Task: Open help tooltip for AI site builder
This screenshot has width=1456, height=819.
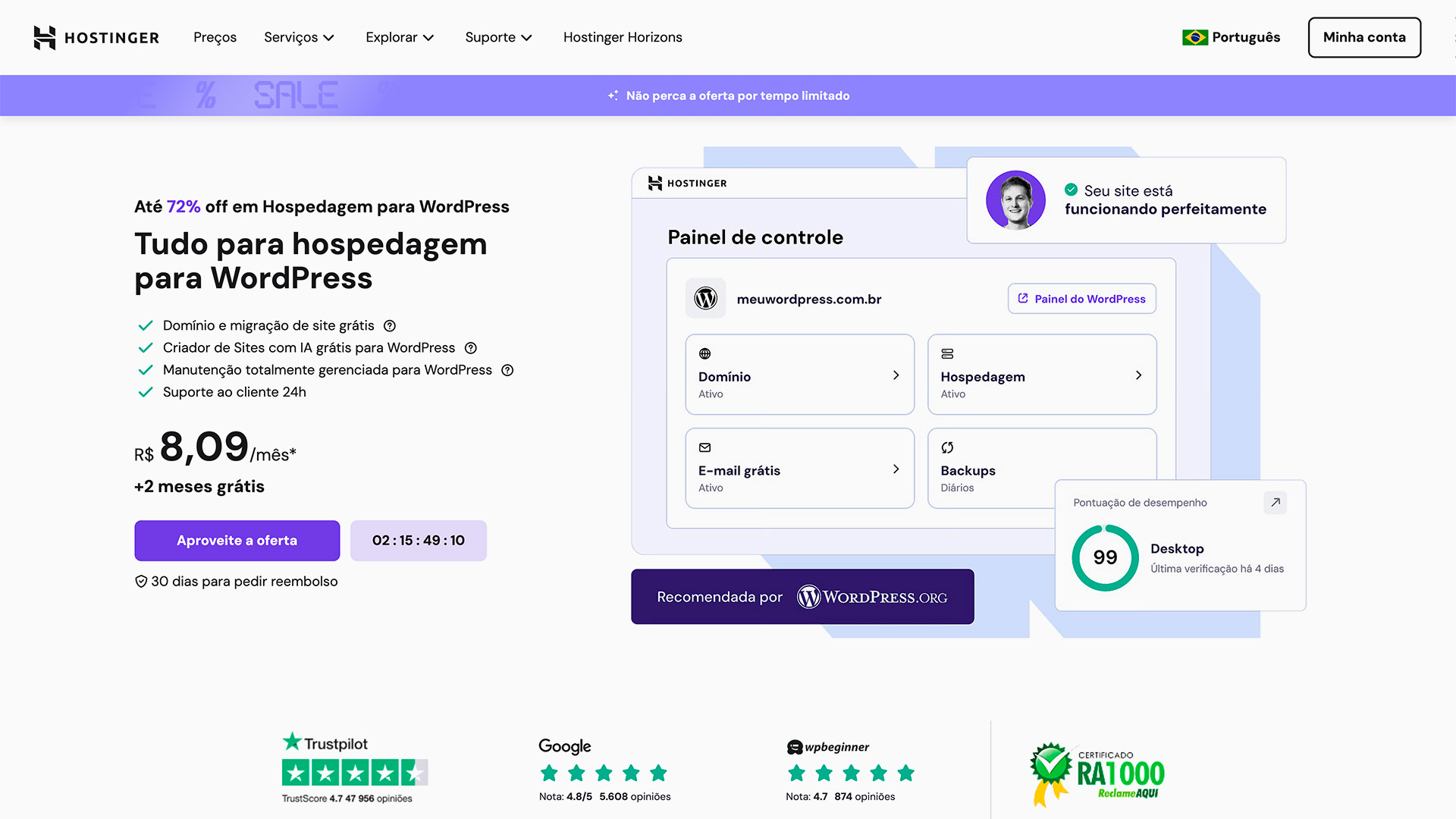Action: click(471, 348)
